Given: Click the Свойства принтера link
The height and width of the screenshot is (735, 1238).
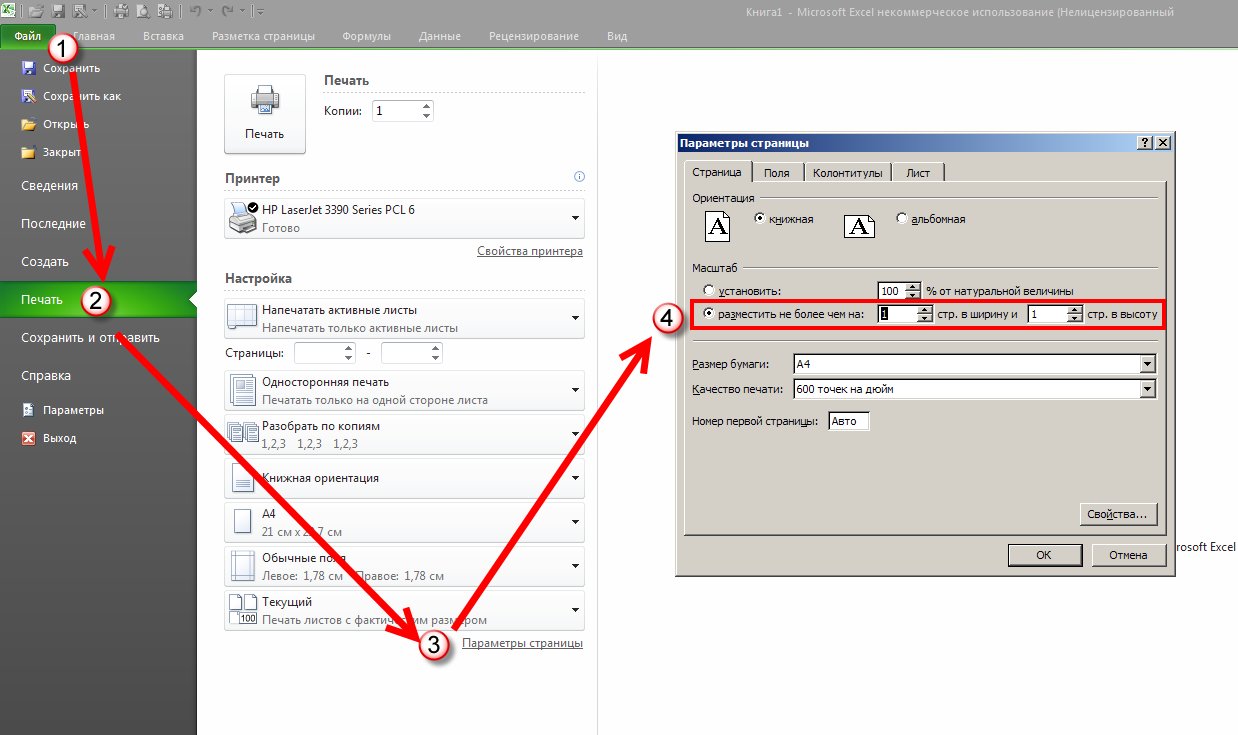Looking at the screenshot, I should pyautogui.click(x=530, y=251).
